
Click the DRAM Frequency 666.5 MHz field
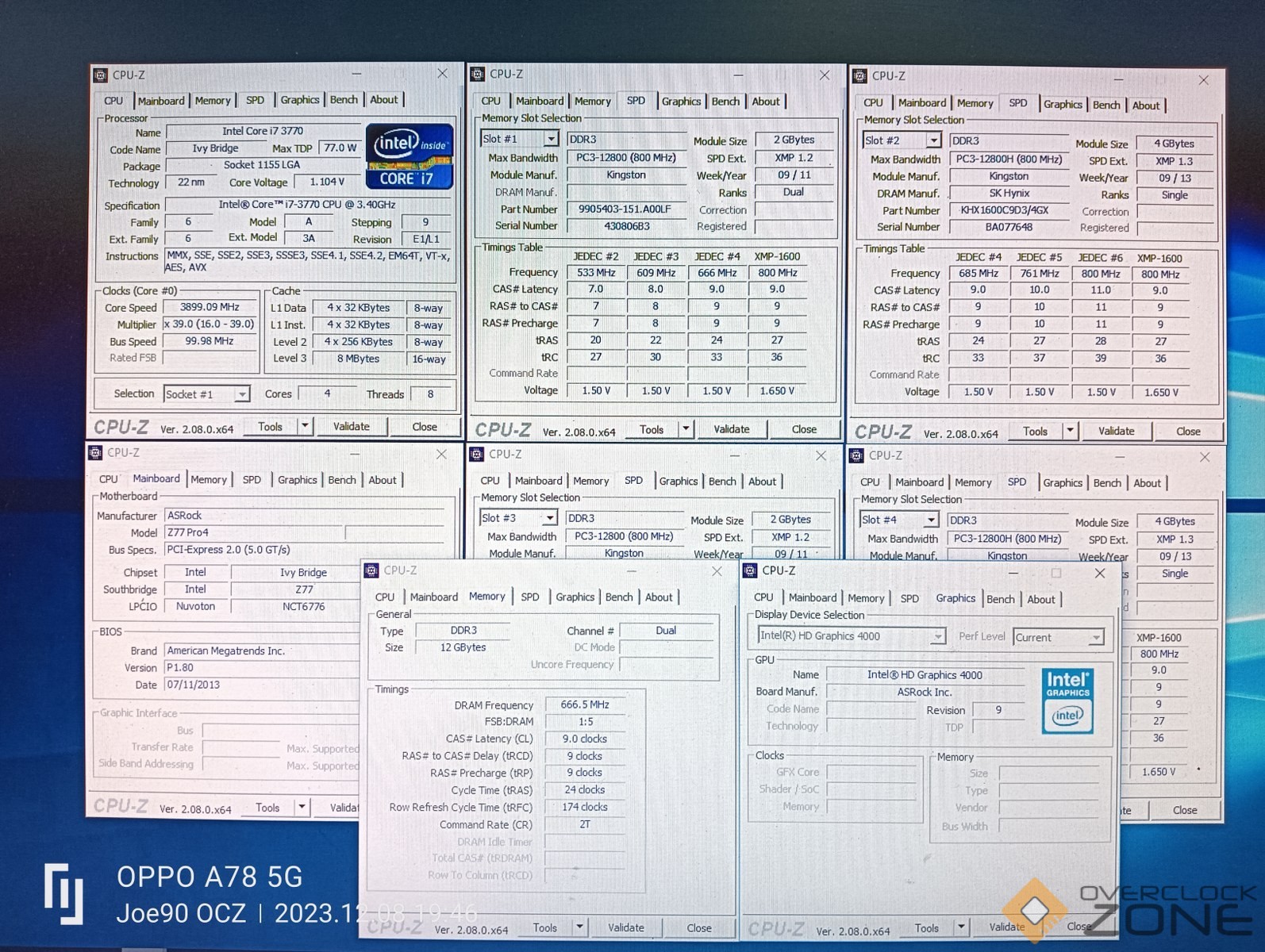(x=585, y=704)
